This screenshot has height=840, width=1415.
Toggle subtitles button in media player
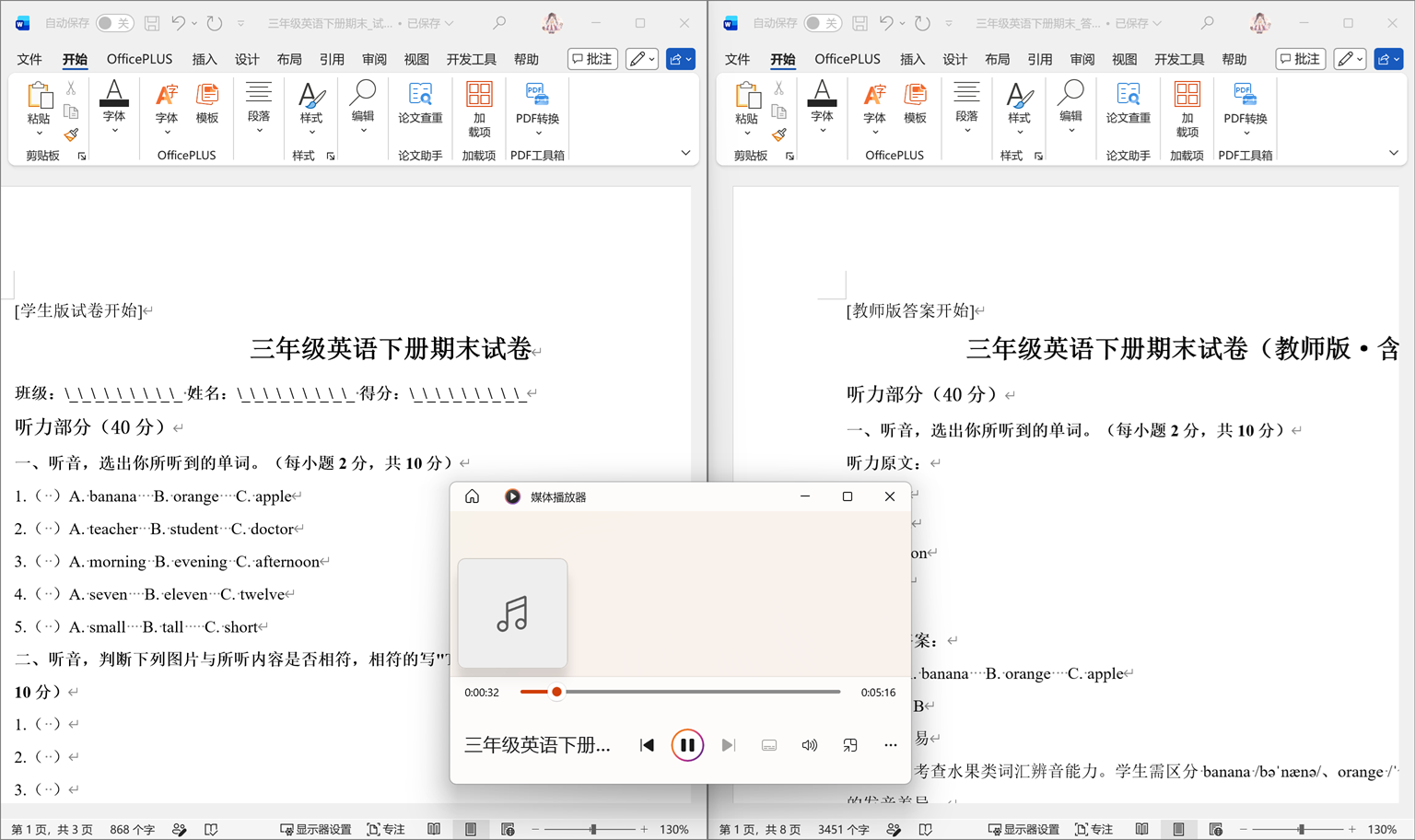click(768, 745)
